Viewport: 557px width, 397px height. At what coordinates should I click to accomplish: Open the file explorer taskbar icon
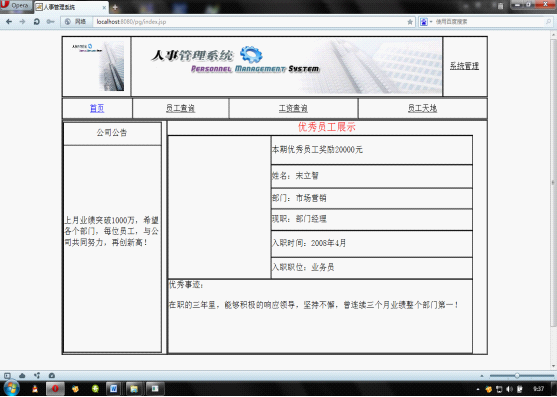pos(134,389)
